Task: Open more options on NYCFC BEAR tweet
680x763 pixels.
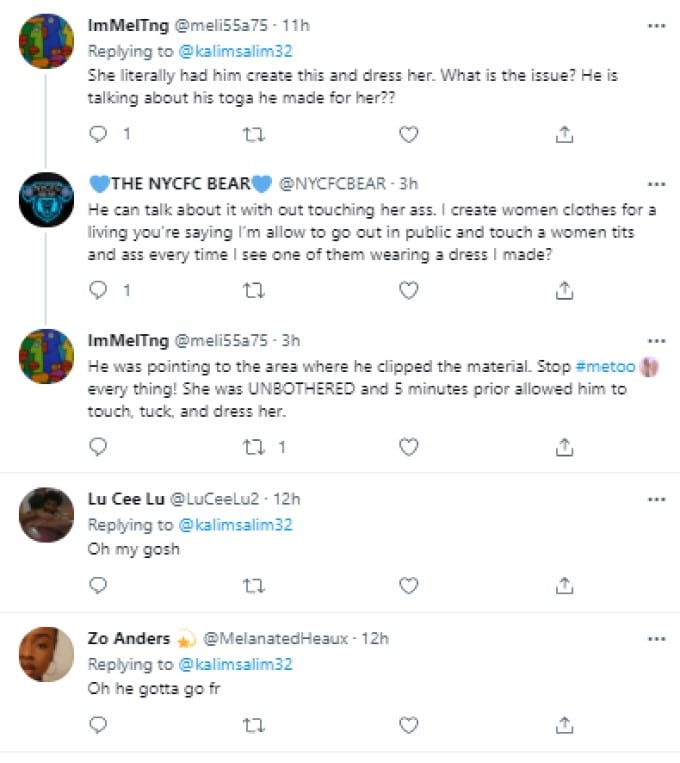Action: click(656, 184)
